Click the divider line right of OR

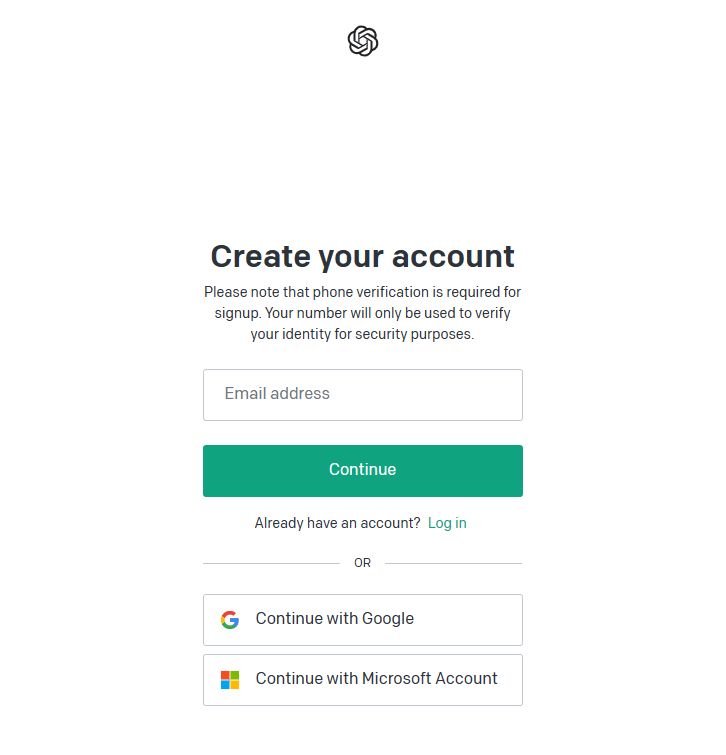click(453, 563)
